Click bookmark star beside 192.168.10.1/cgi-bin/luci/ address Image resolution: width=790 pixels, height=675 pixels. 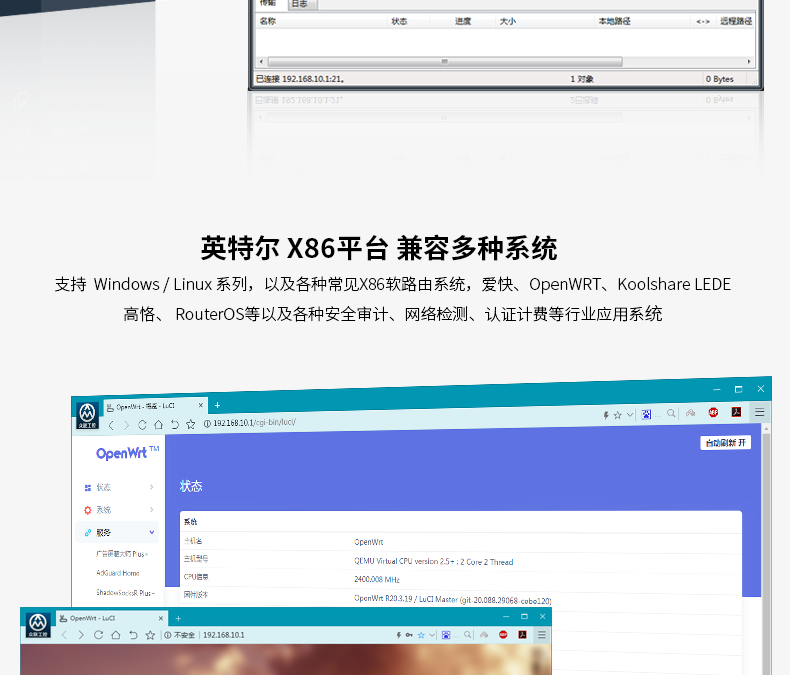190,424
